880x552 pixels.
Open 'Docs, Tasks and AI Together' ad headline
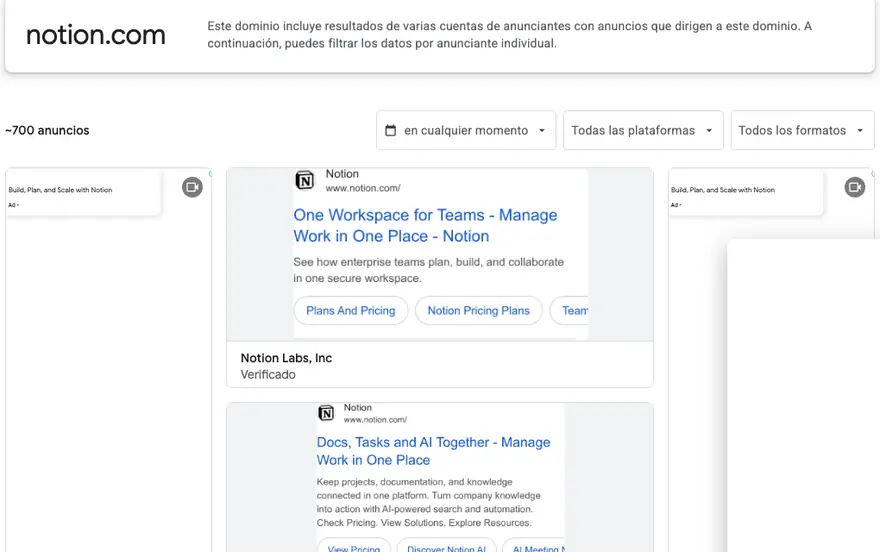pos(433,451)
